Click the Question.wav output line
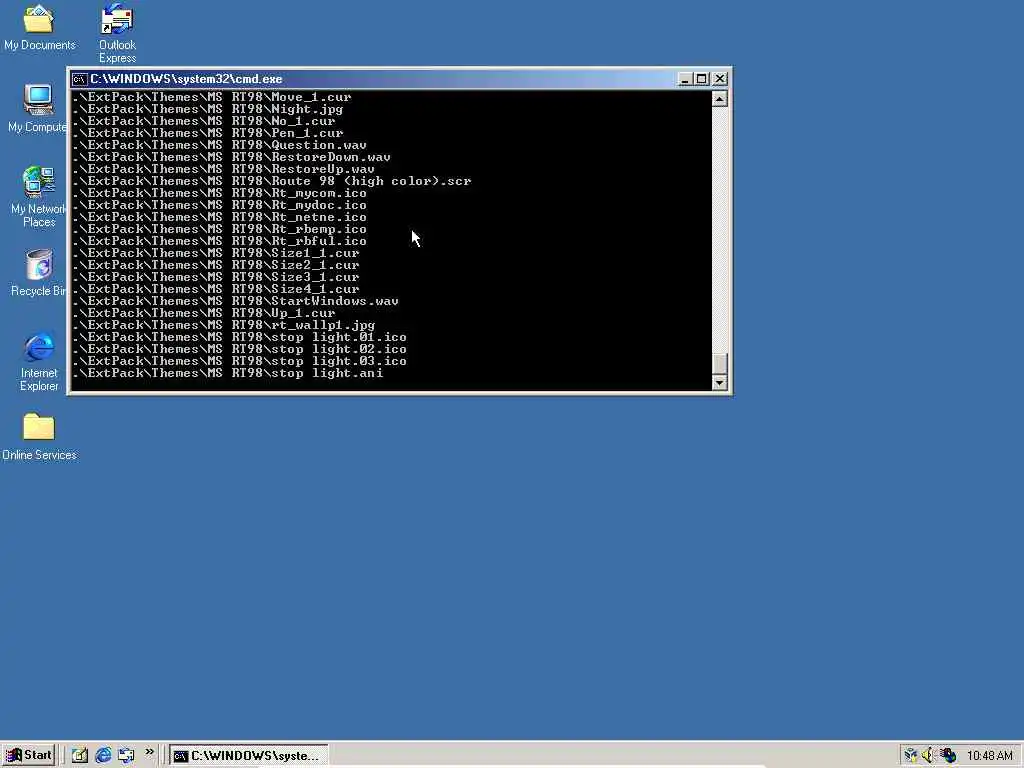This screenshot has width=1024, height=768. 220,145
